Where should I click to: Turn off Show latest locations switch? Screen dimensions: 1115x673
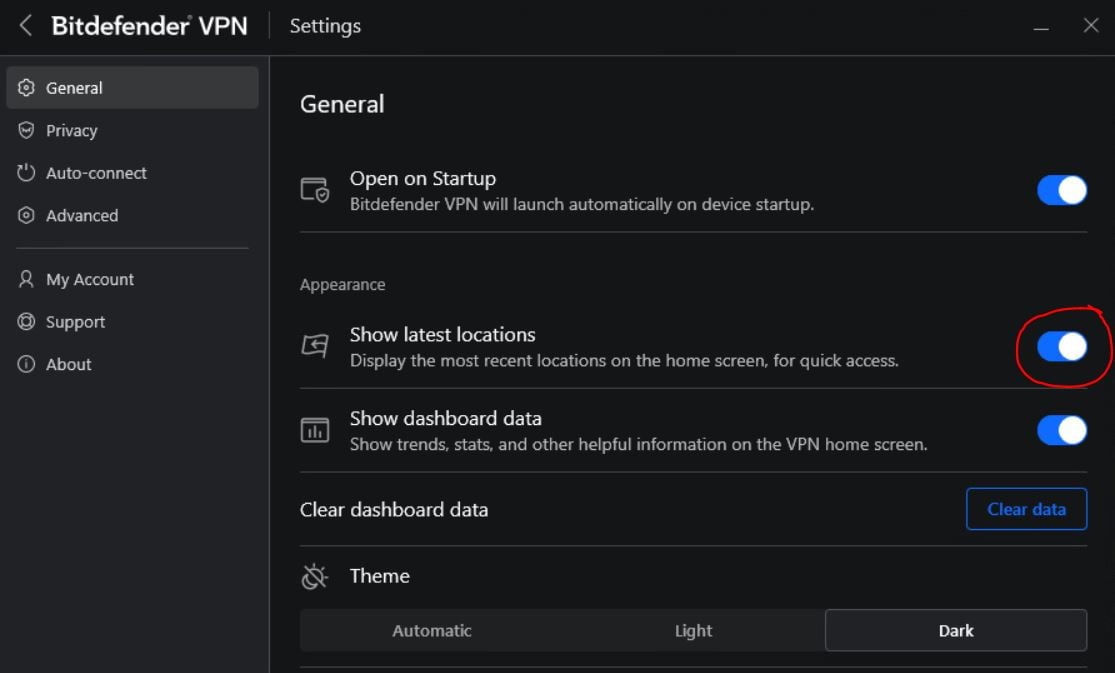tap(1061, 347)
